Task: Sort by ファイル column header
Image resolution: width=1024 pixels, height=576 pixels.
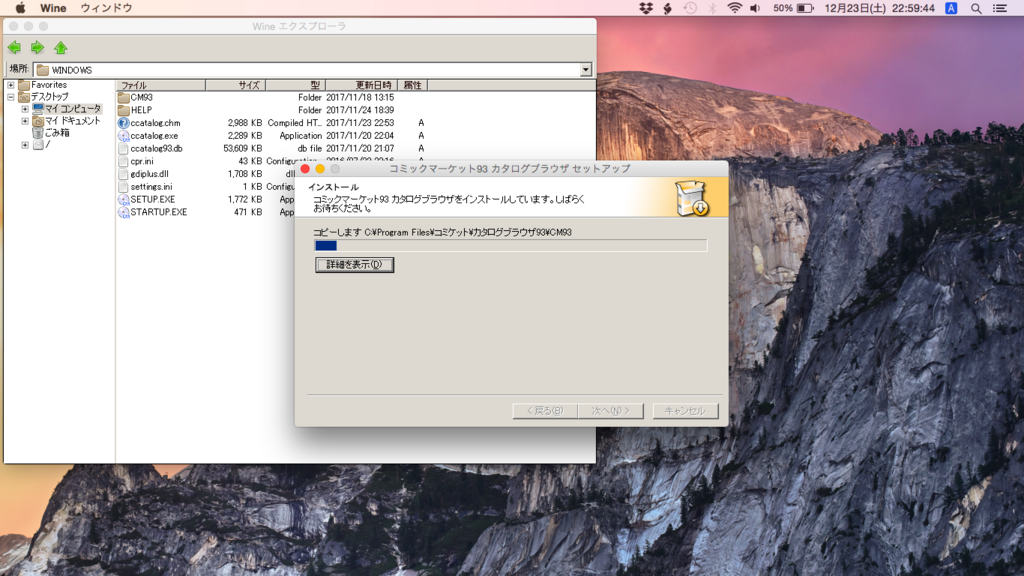Action: pyautogui.click(x=161, y=85)
